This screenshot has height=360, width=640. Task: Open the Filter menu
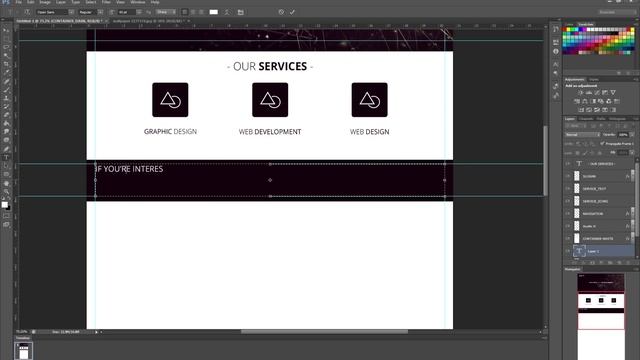106,2
